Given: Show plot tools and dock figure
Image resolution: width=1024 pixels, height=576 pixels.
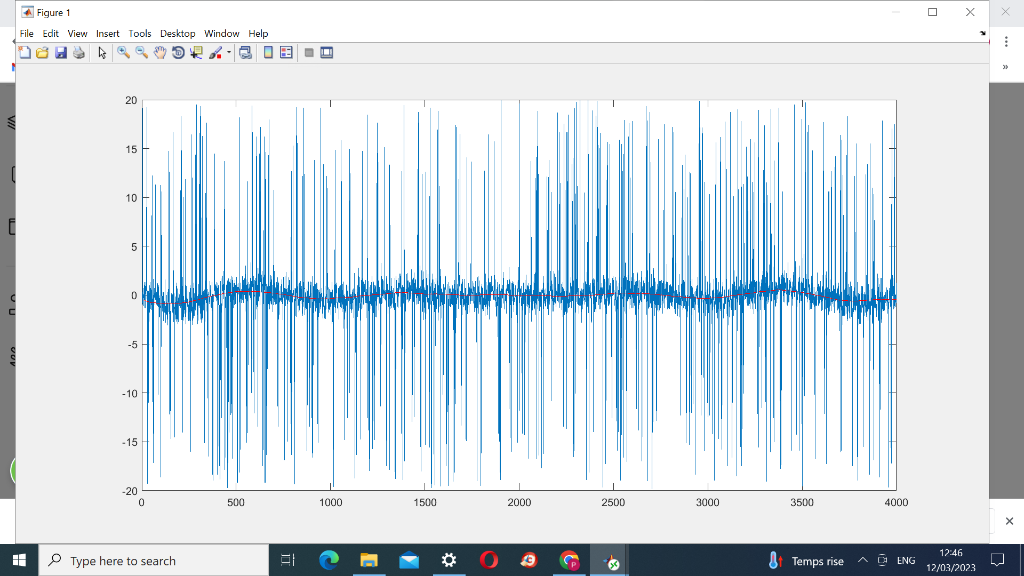Looking at the screenshot, I should click(327, 53).
